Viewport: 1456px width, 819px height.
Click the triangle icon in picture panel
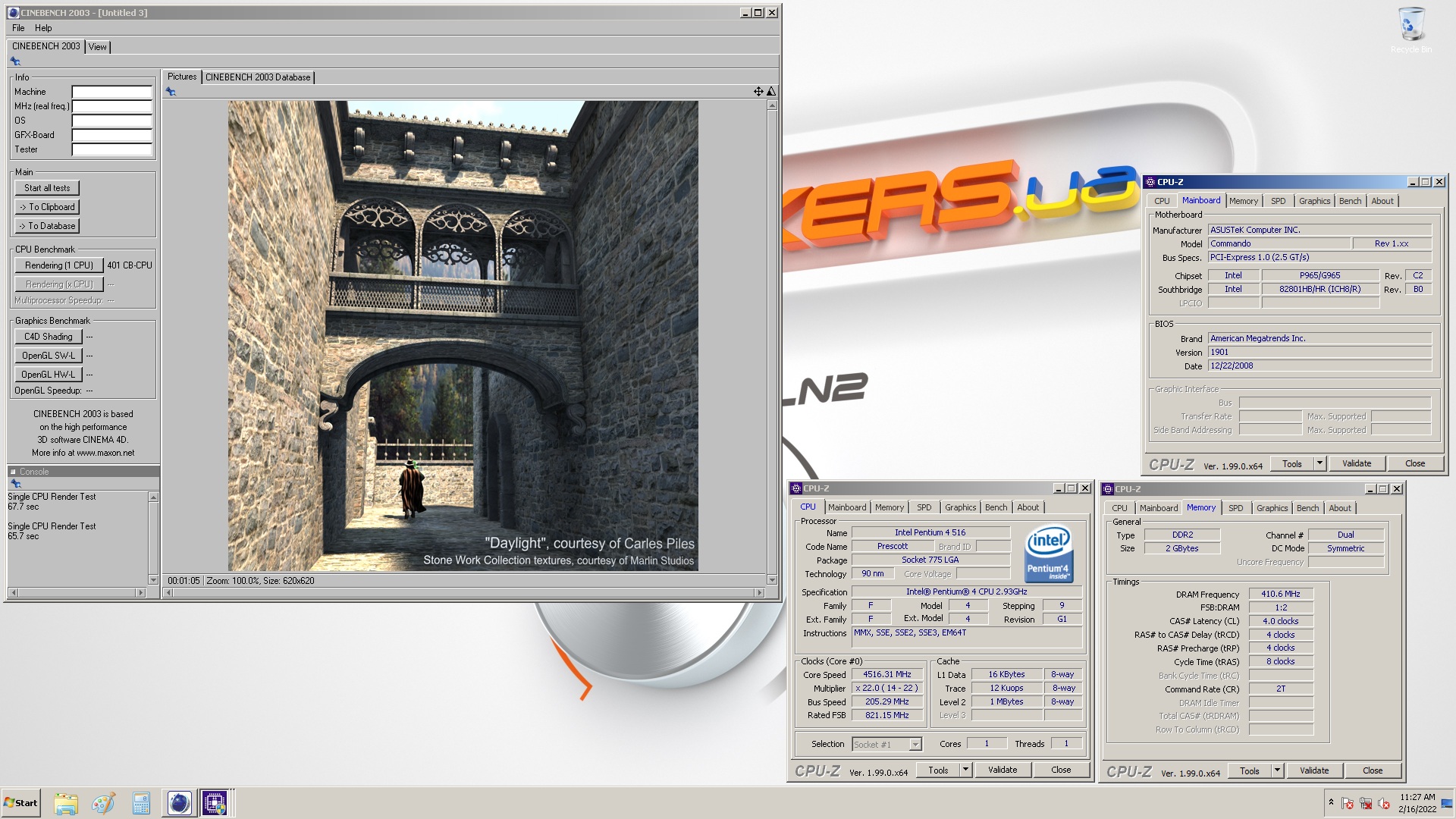(771, 92)
